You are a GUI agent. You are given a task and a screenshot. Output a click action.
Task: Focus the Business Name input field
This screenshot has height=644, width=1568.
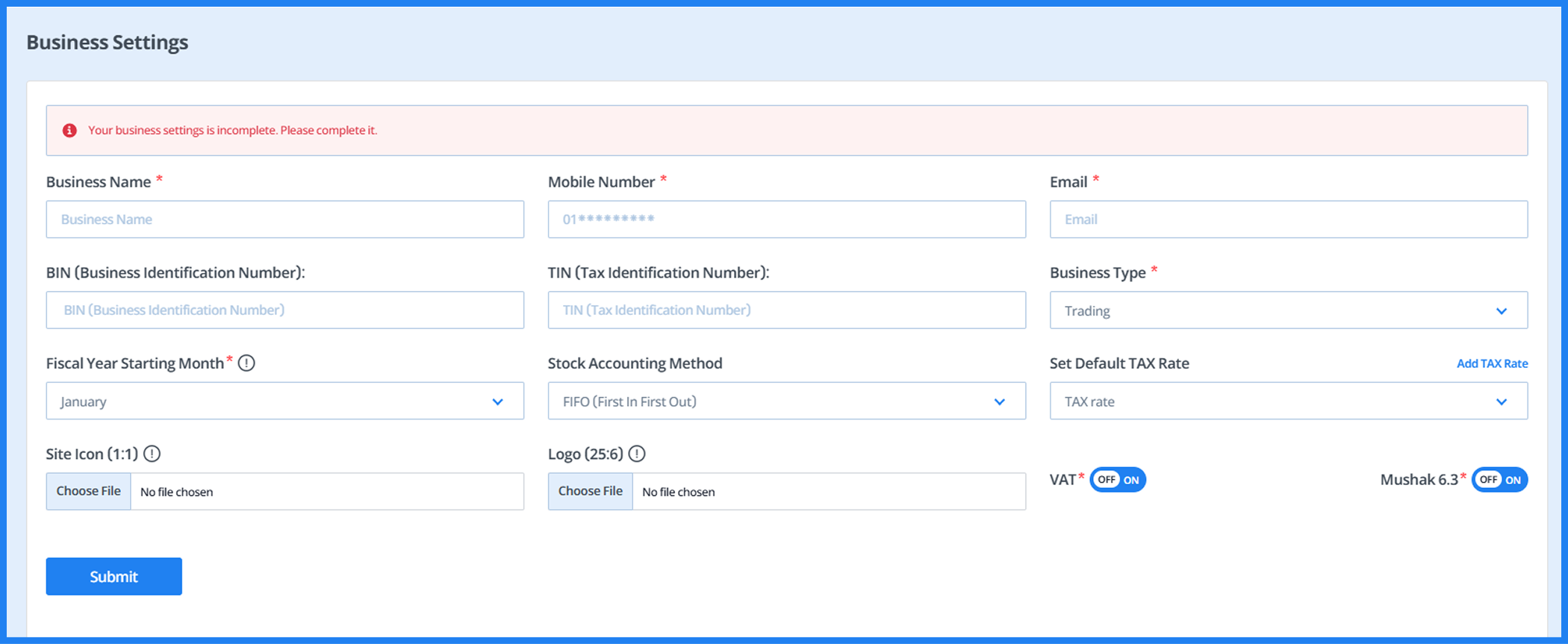click(284, 219)
